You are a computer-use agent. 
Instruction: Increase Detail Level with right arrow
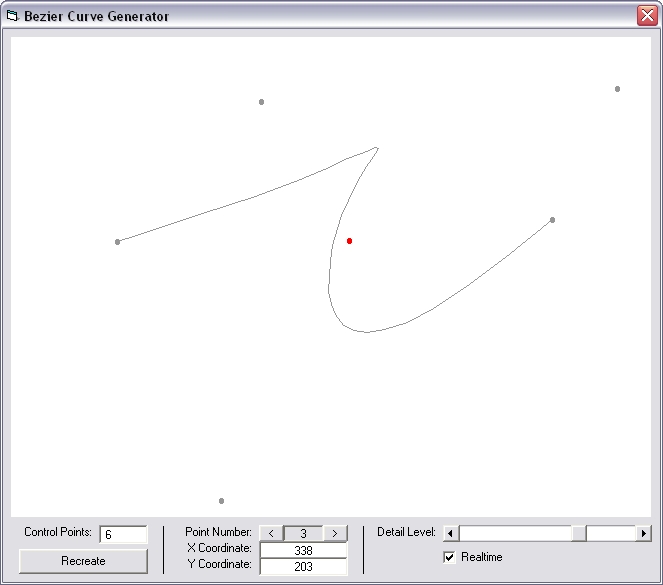point(643,534)
